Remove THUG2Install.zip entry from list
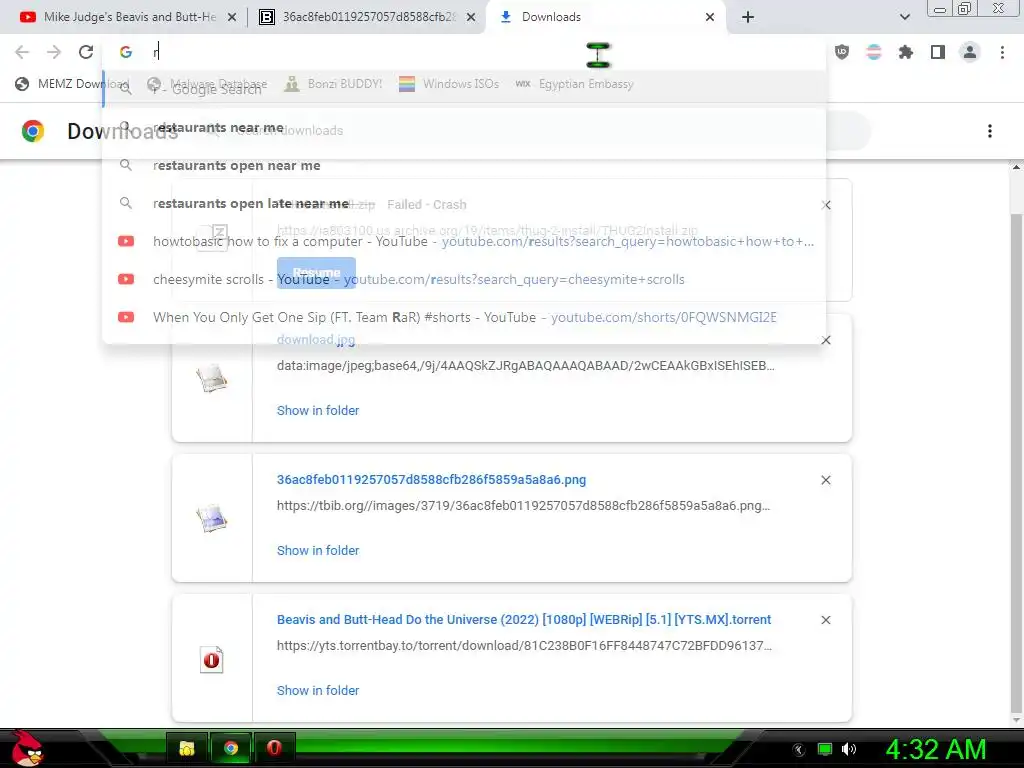Screen dimensions: 1024x768 coord(826,205)
